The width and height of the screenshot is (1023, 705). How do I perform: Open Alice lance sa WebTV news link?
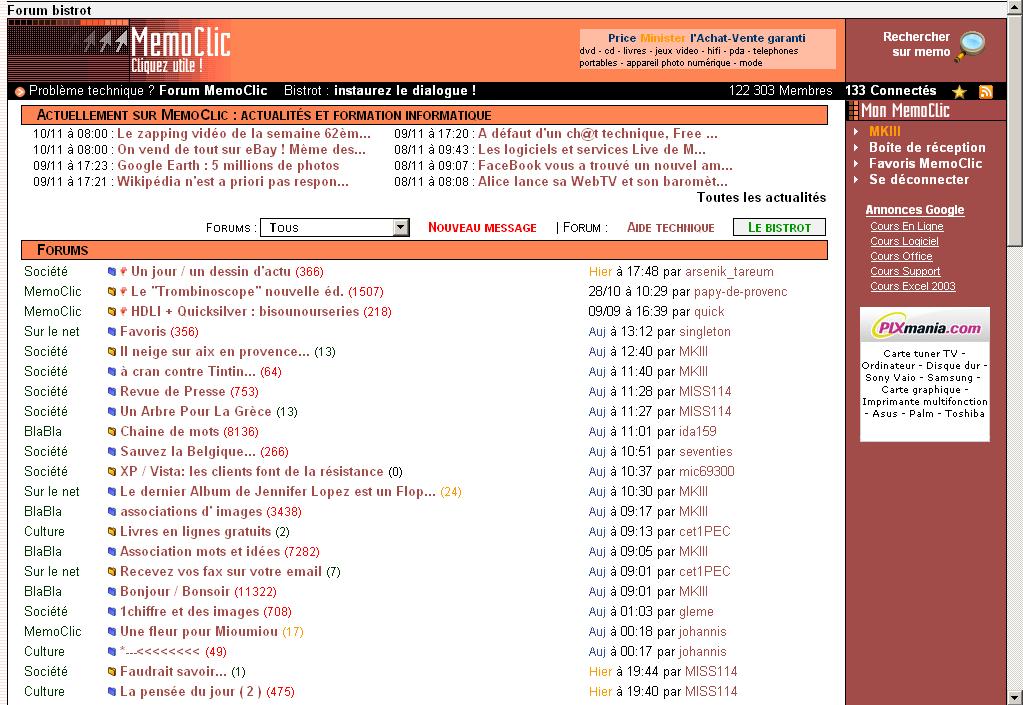pos(603,181)
